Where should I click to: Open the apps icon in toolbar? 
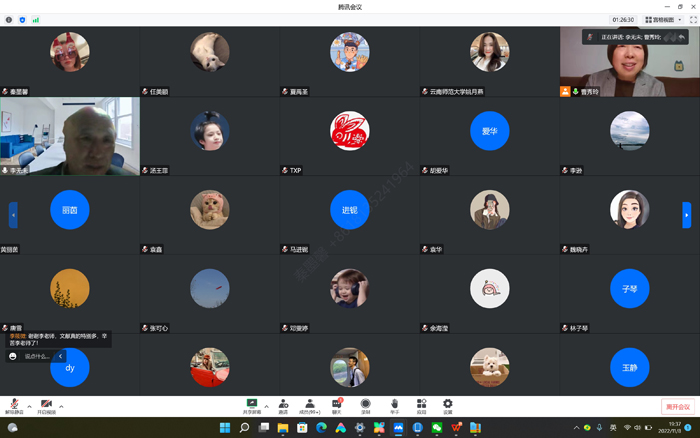(421, 404)
